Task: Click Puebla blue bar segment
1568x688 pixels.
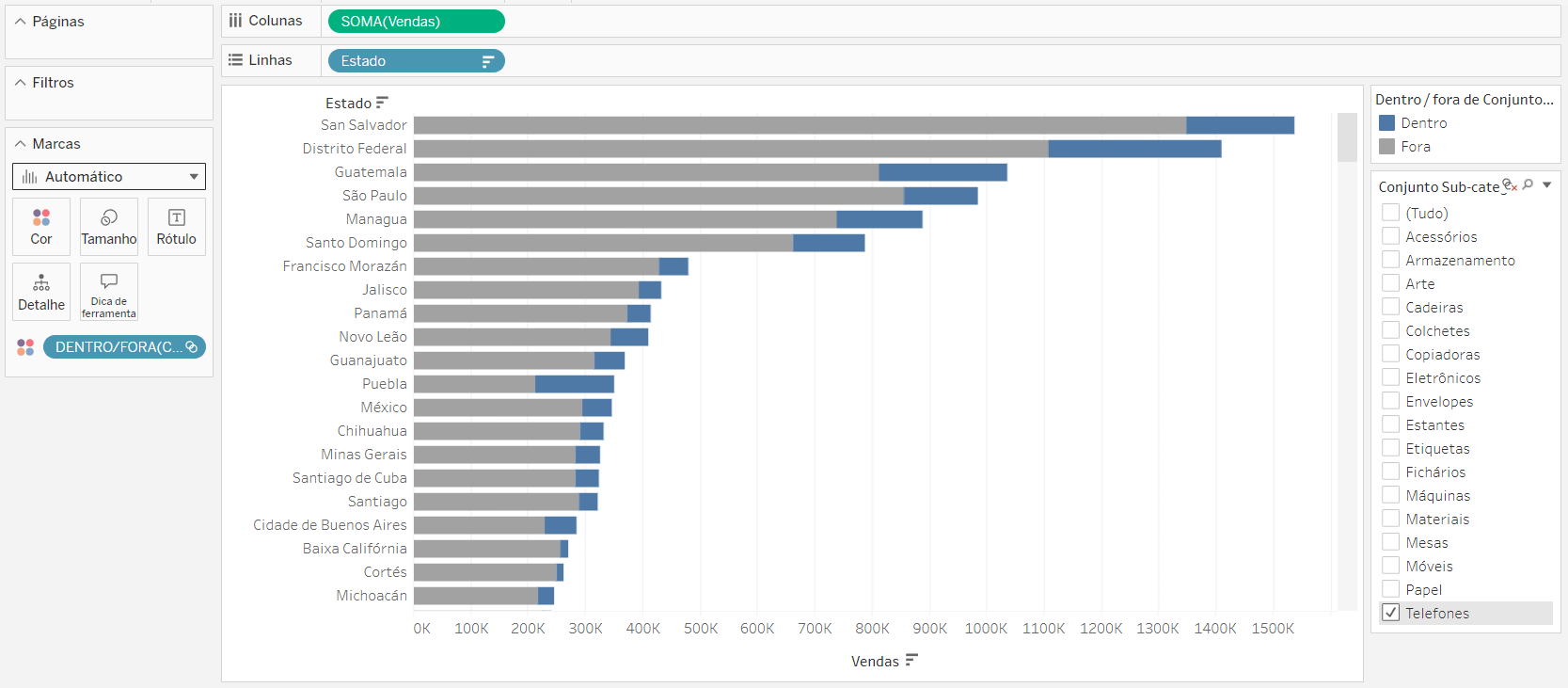Action: click(575, 384)
